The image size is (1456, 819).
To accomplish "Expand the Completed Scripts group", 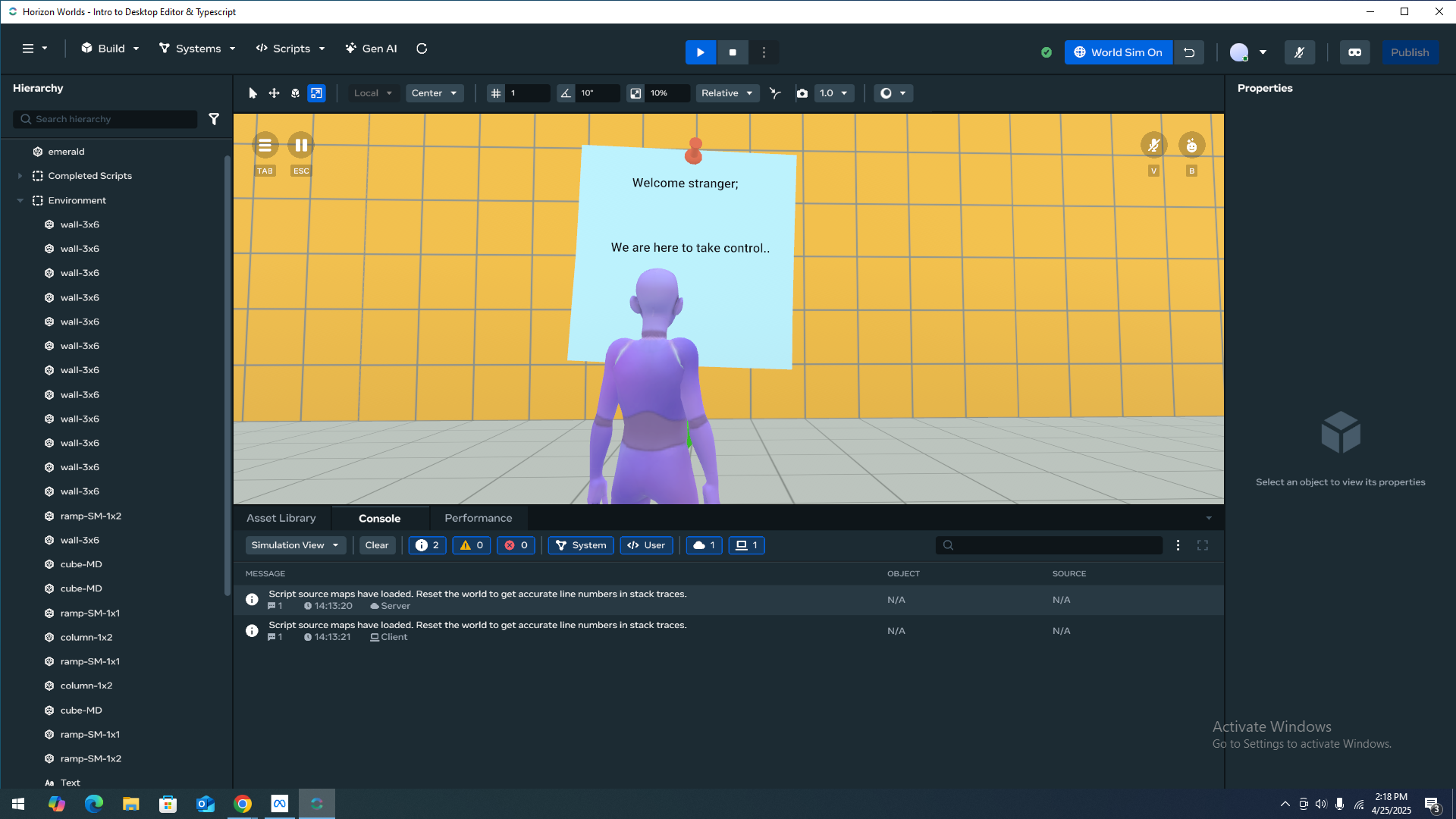I will [20, 176].
